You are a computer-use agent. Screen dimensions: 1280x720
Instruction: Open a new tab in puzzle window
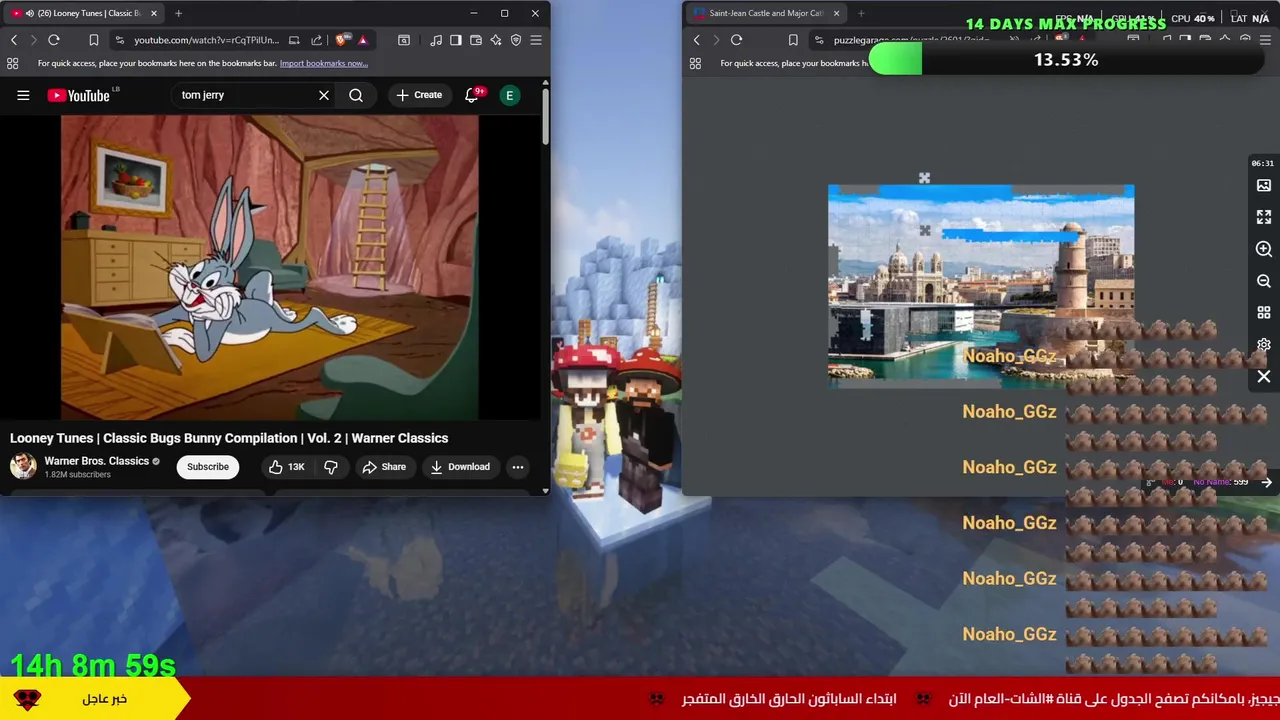click(x=861, y=13)
